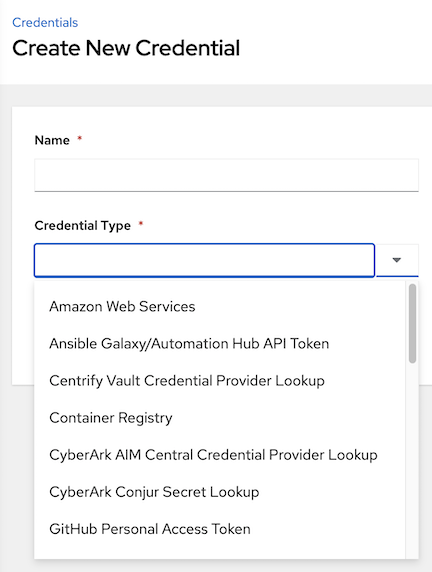
Task: Click into the Name input field
Action: click(x=226, y=175)
